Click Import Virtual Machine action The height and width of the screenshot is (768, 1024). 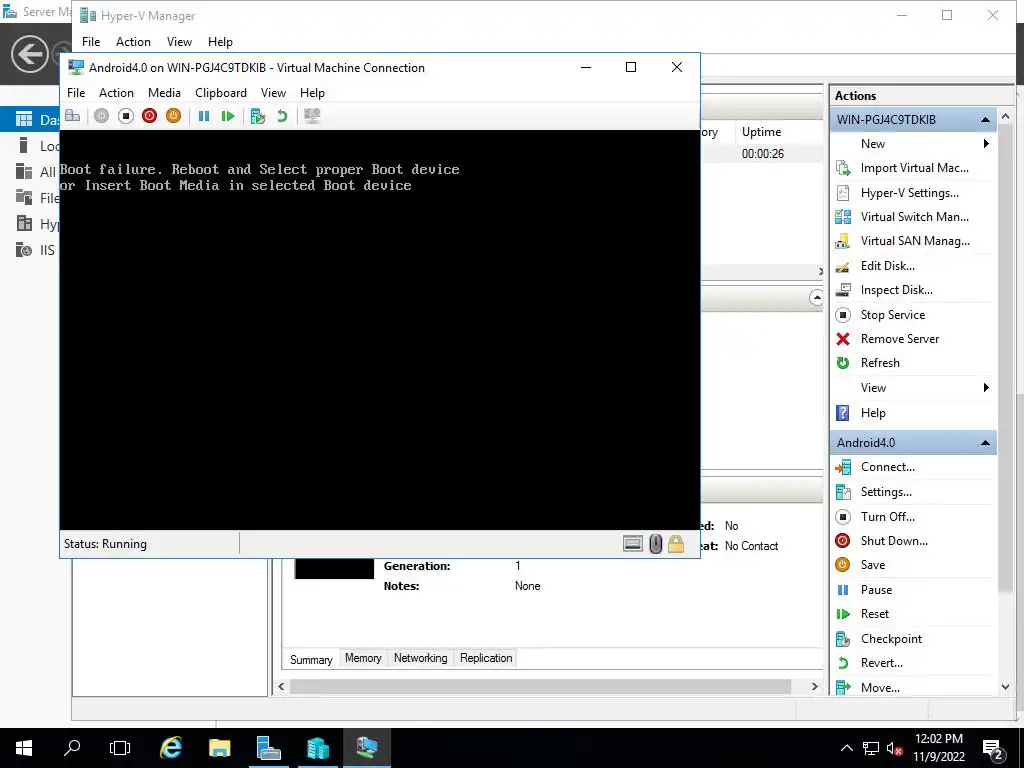tap(912, 168)
